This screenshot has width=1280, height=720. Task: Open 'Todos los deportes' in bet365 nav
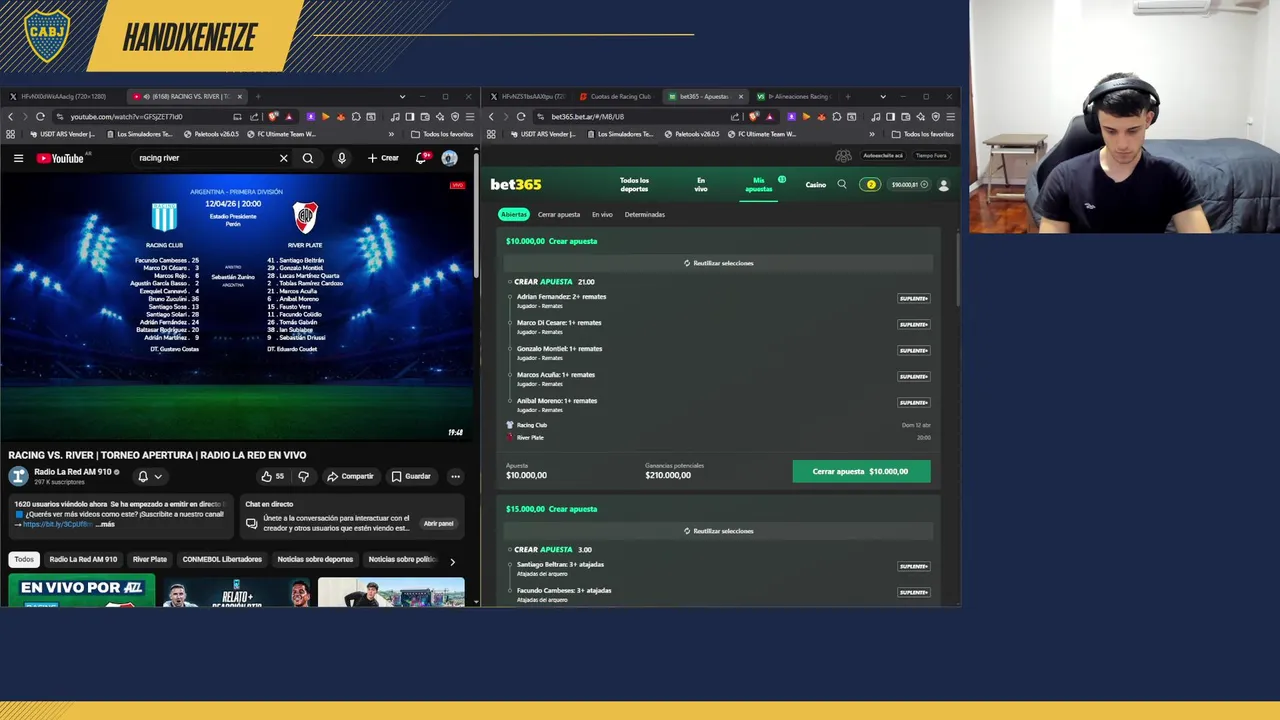634,185
